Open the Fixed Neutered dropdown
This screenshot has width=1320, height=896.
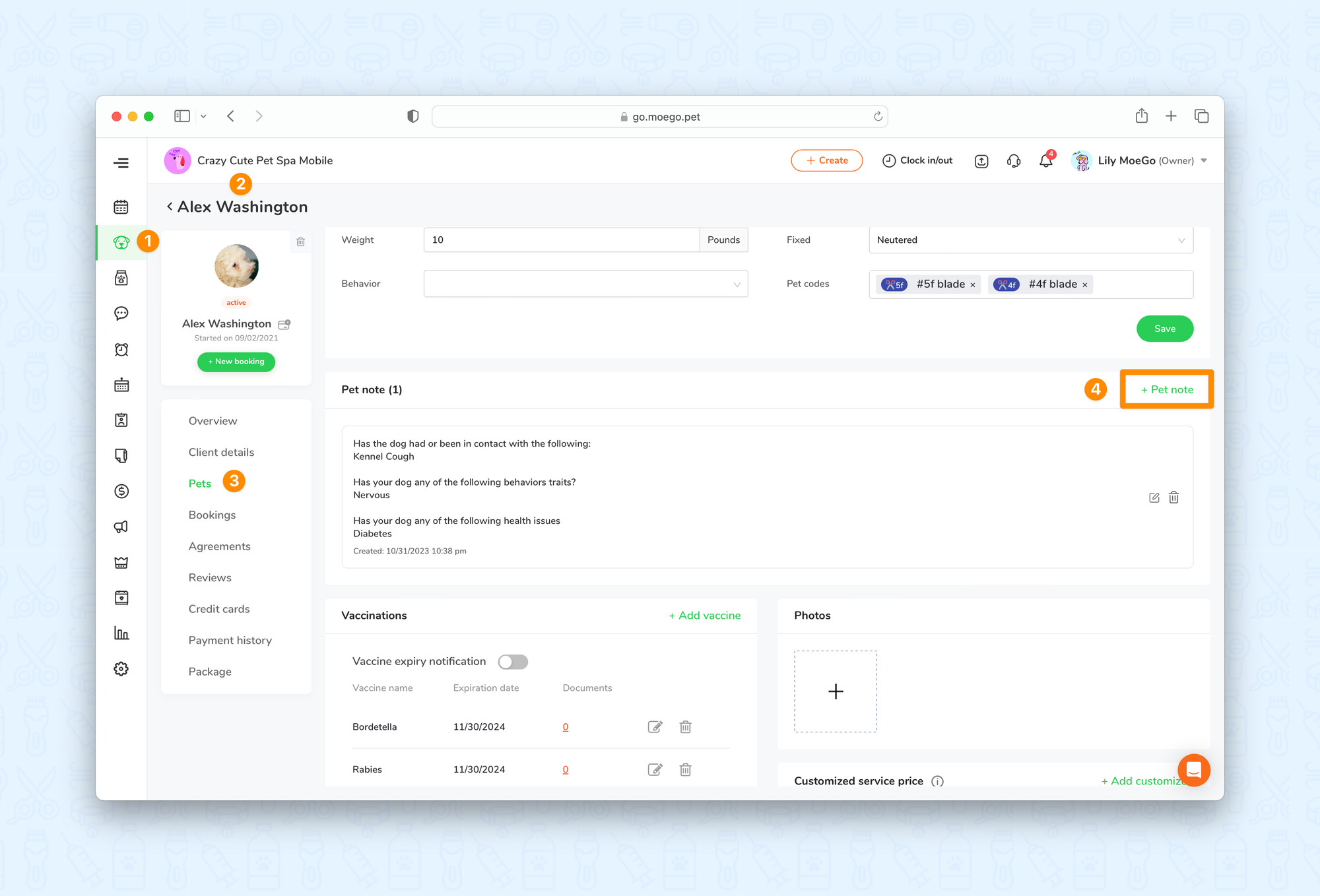[1030, 240]
